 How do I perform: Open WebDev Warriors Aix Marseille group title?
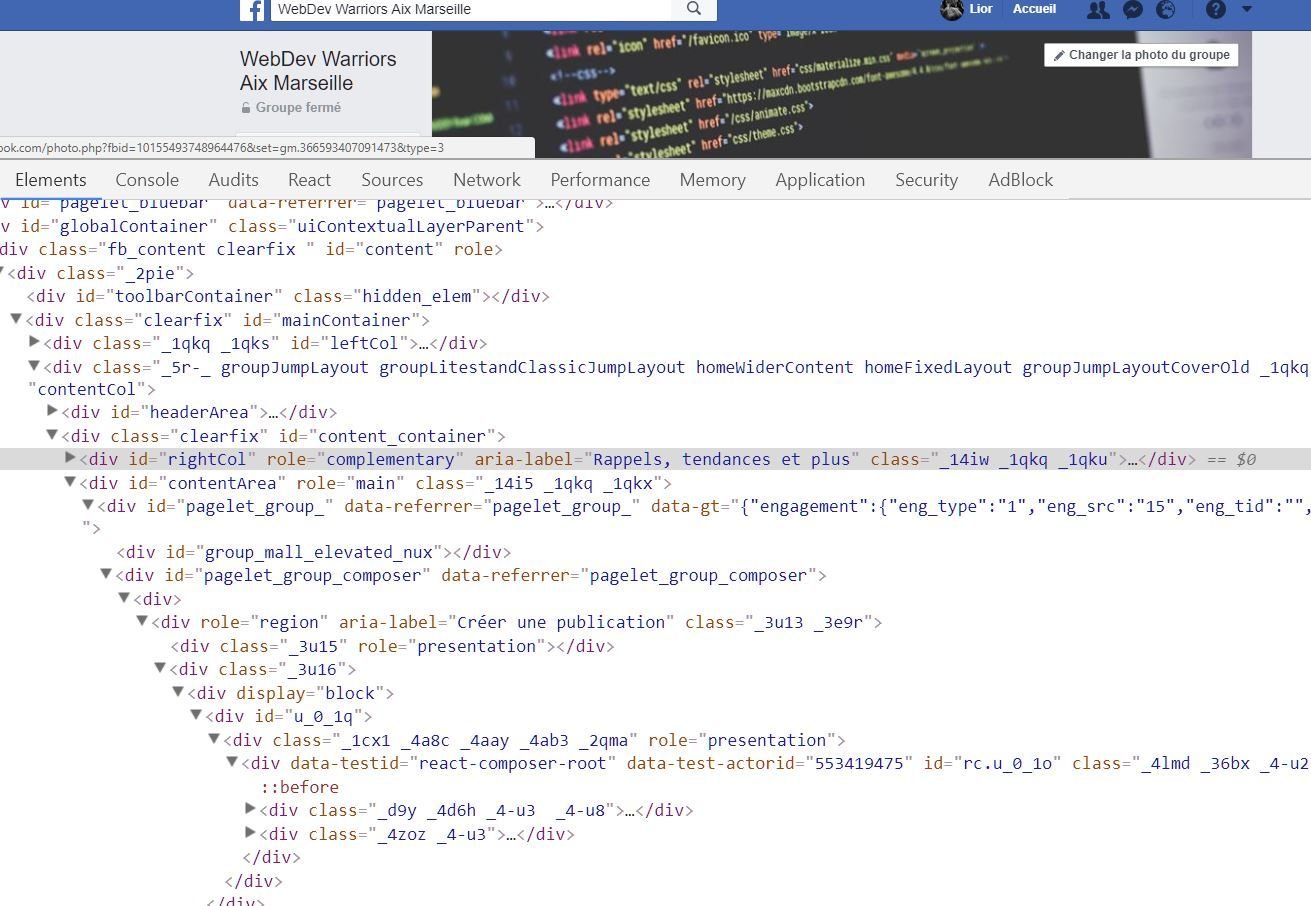(x=318, y=71)
